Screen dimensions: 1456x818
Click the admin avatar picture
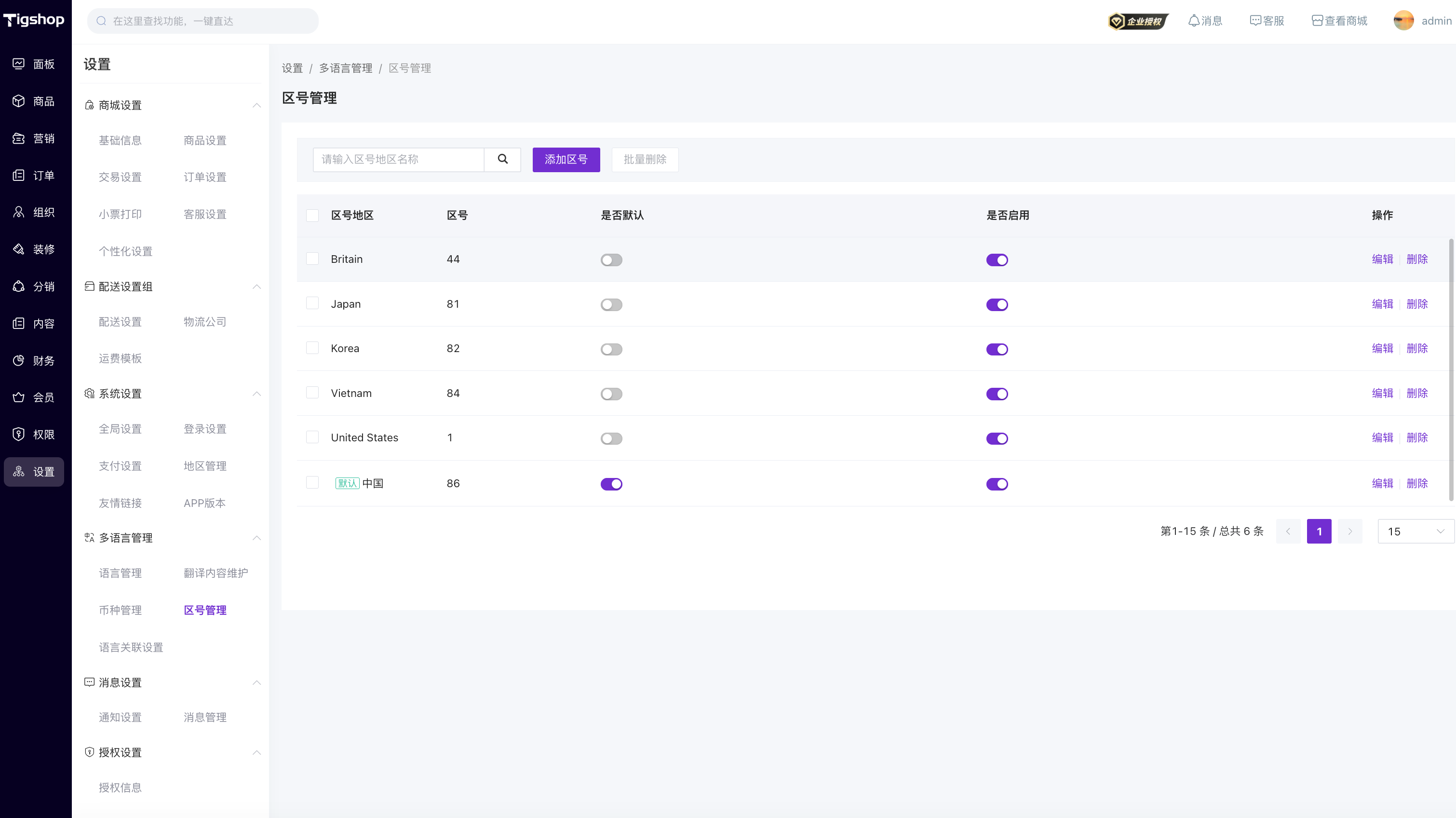tap(1403, 21)
